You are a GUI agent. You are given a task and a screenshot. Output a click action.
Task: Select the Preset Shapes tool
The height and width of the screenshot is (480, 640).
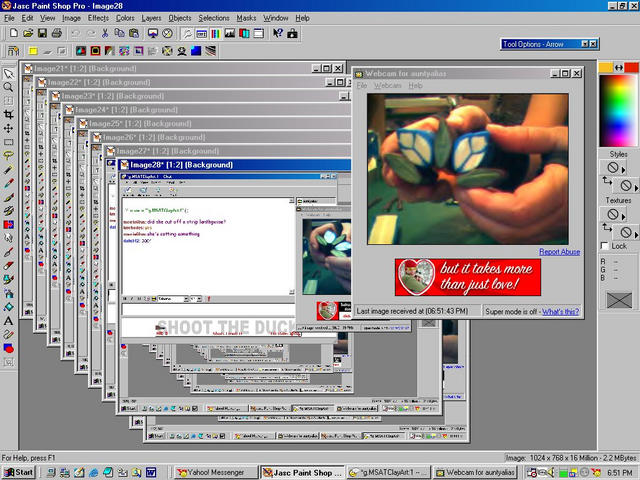[x=8, y=348]
